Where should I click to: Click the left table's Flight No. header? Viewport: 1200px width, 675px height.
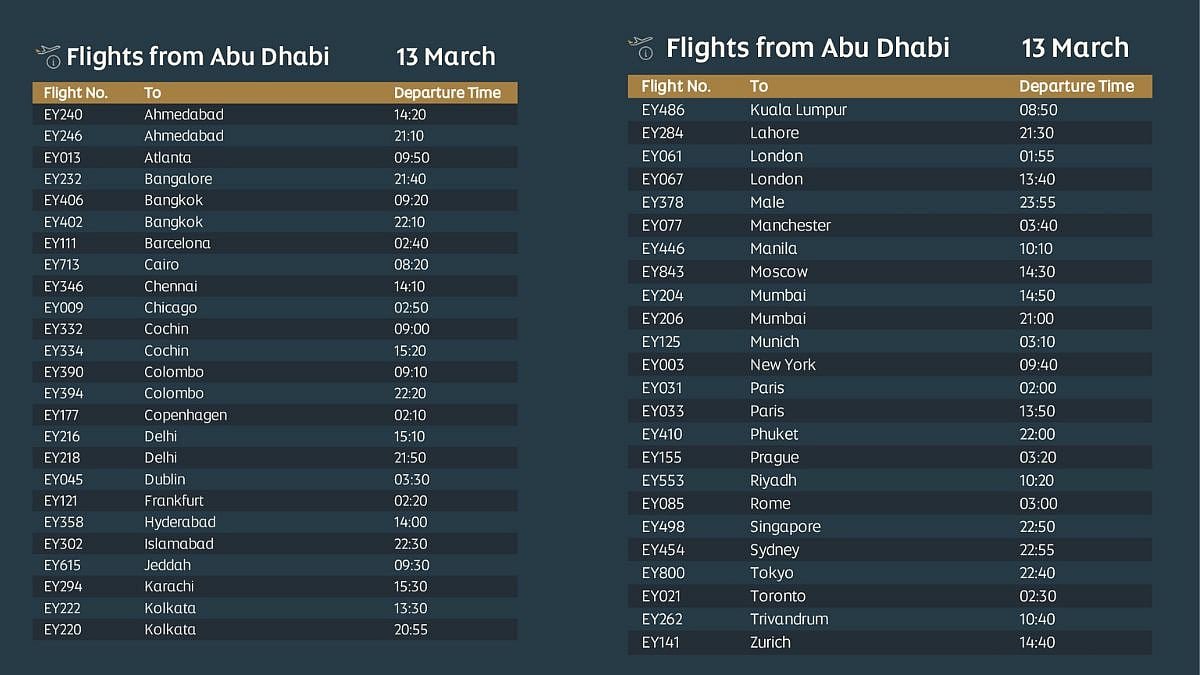[x=76, y=93]
